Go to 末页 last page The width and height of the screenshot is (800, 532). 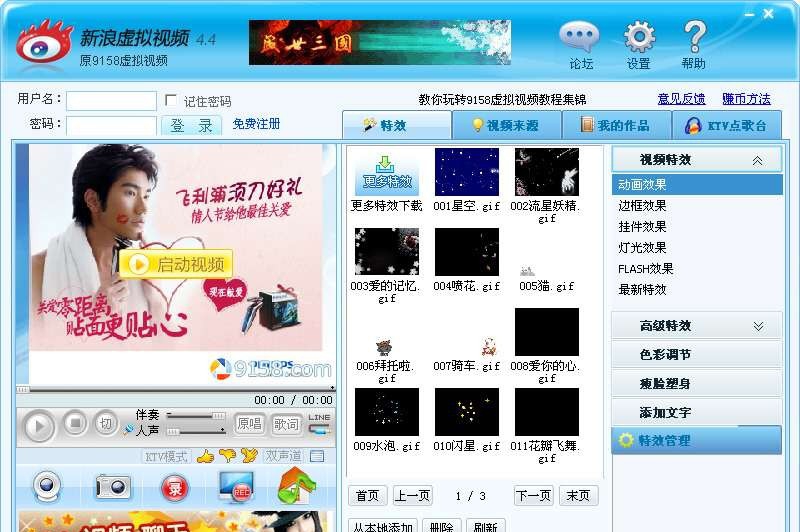tap(578, 496)
